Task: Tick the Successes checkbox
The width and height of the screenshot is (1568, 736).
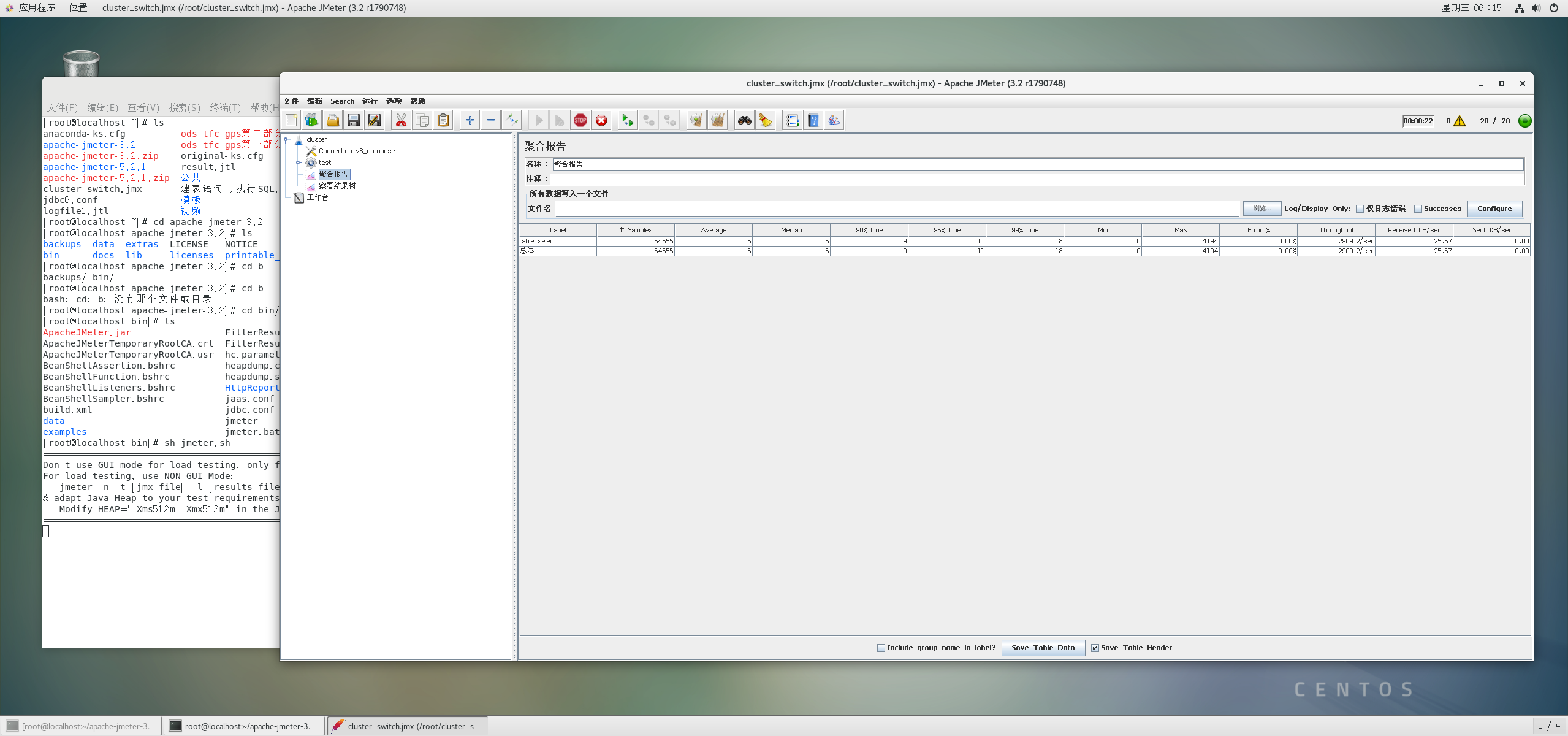Action: click(1418, 209)
